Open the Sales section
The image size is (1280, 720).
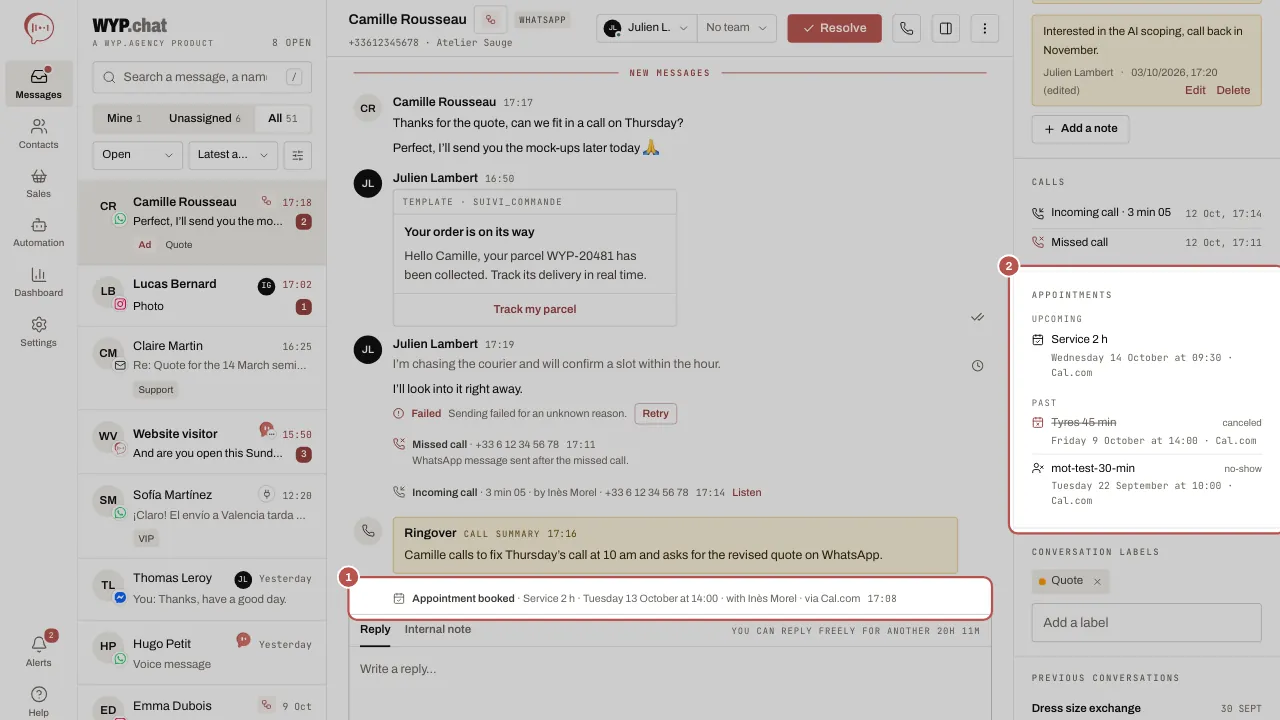[x=38, y=183]
